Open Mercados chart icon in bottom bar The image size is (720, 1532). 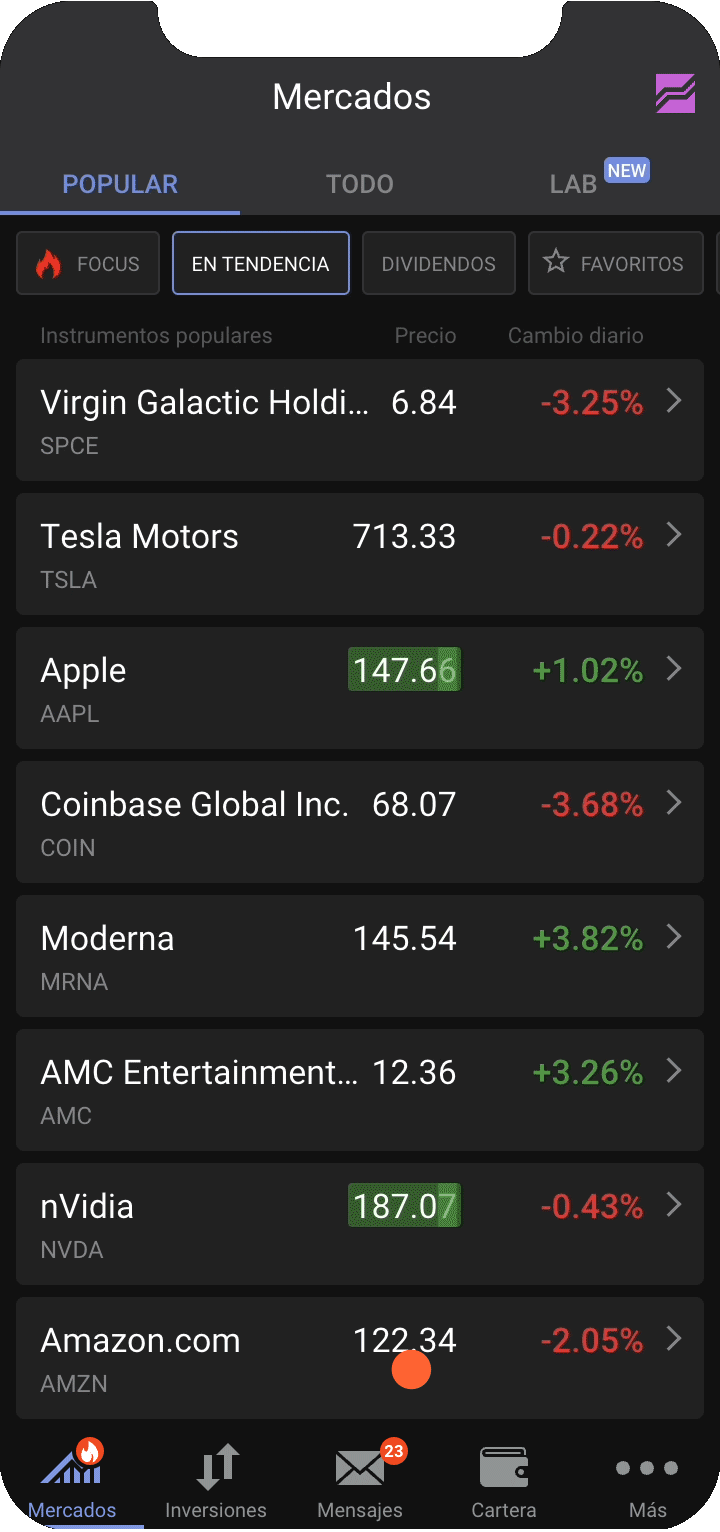click(x=71, y=1465)
